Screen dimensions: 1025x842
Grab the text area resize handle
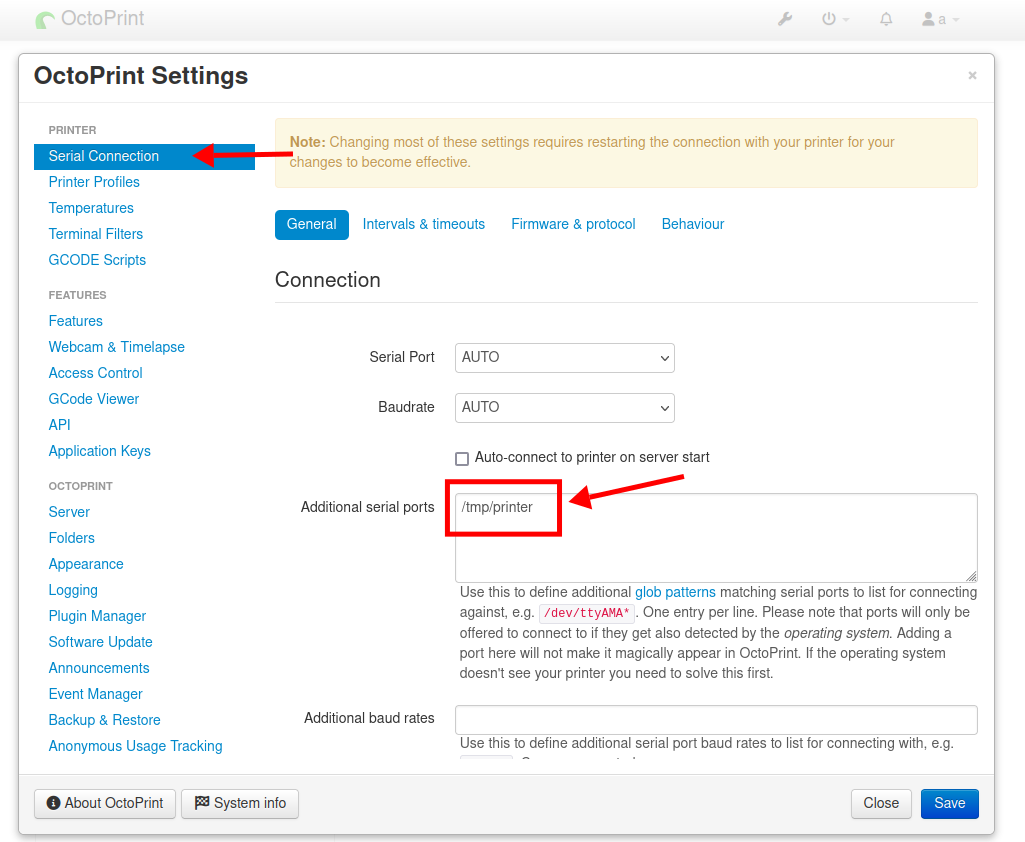pyautogui.click(x=971, y=576)
